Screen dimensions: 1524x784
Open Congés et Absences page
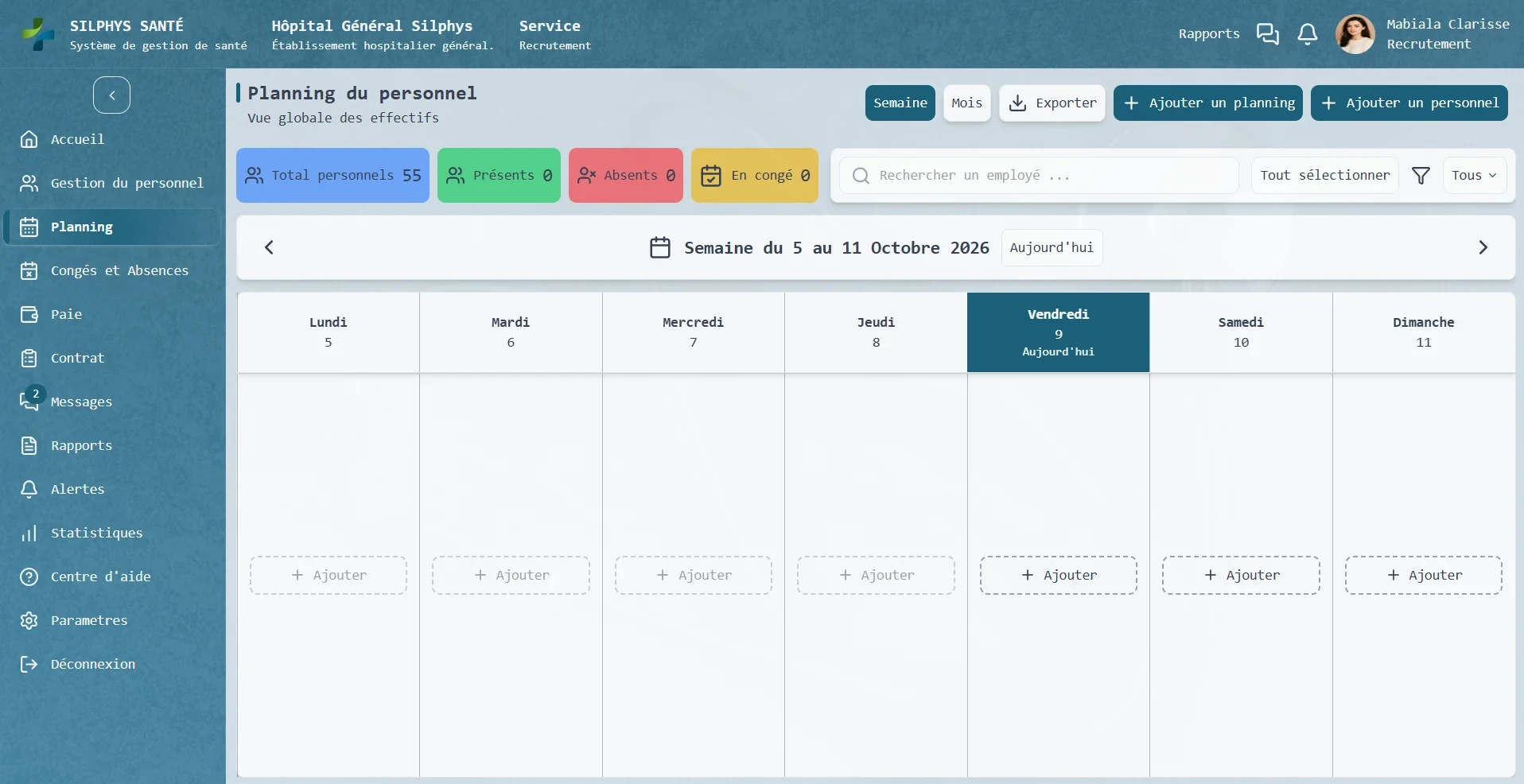pyautogui.click(x=111, y=270)
